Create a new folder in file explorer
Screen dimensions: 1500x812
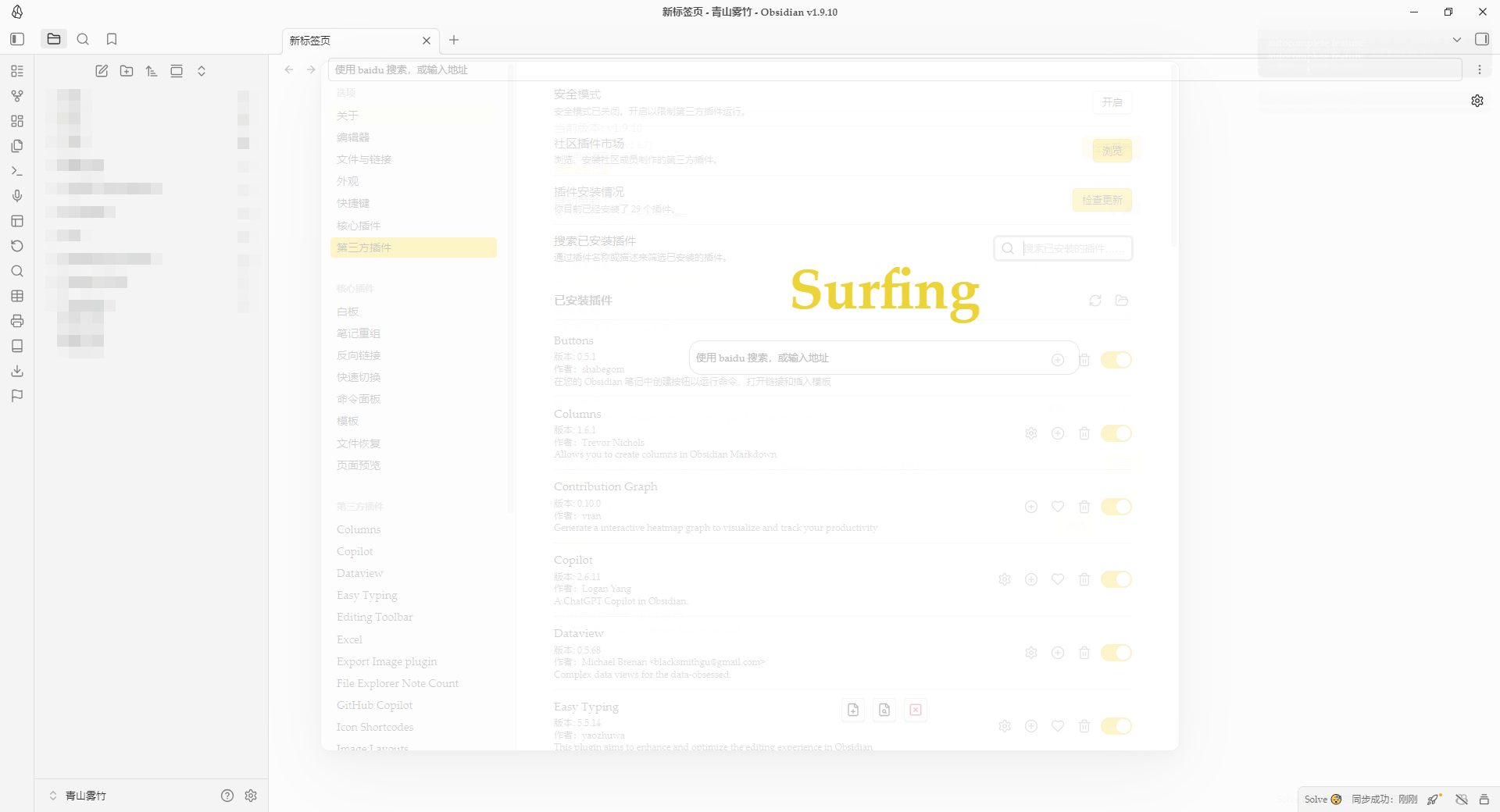point(127,71)
